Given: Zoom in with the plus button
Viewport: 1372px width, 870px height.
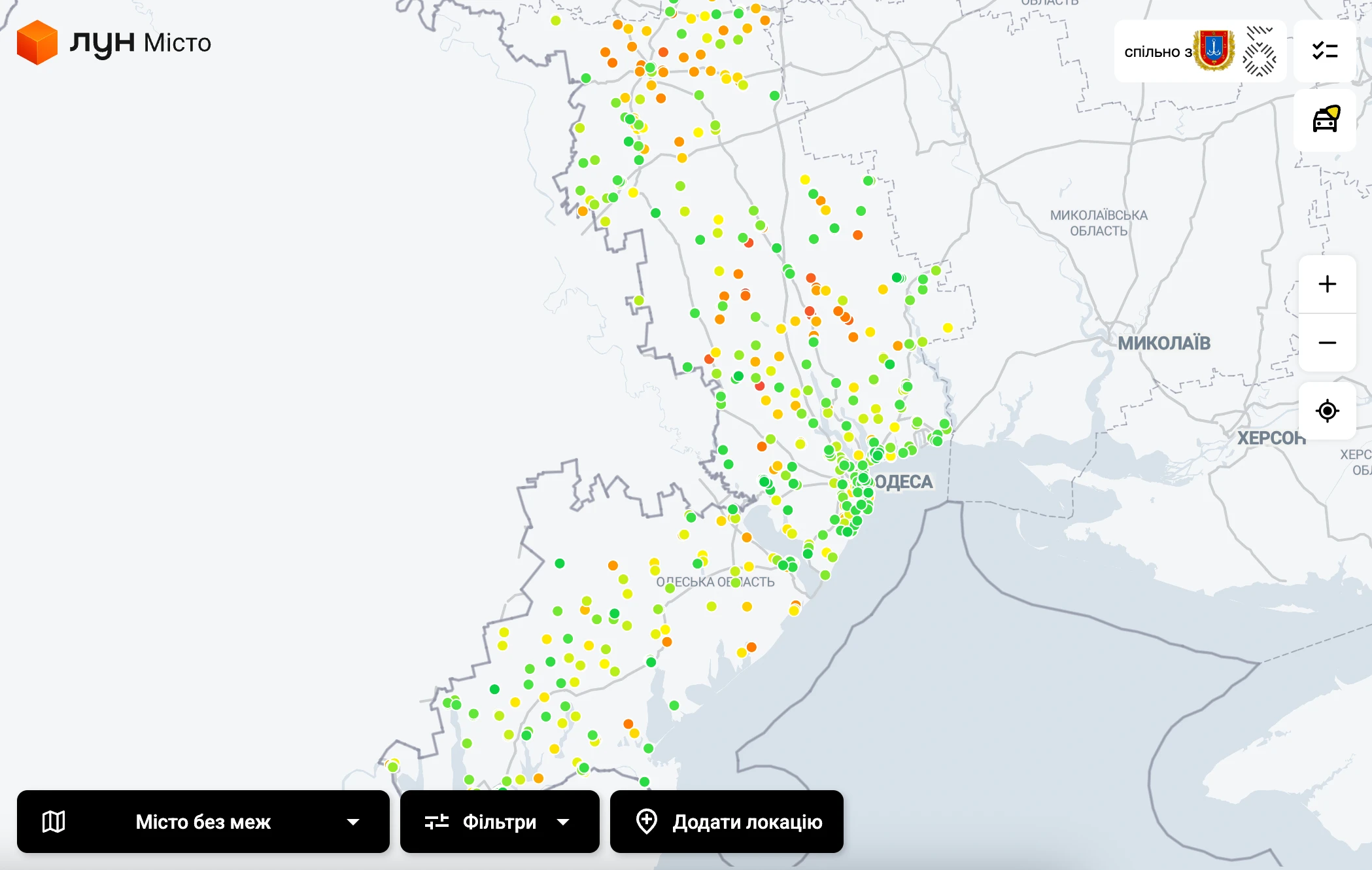Looking at the screenshot, I should (1327, 284).
